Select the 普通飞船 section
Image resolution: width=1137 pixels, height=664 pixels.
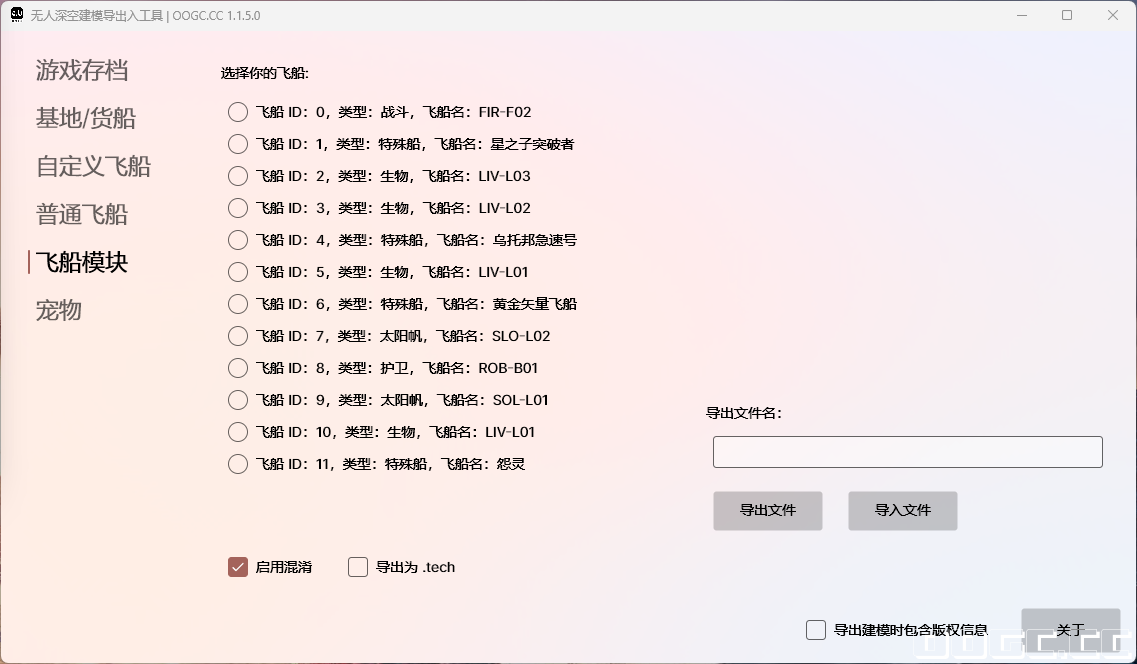(80, 214)
